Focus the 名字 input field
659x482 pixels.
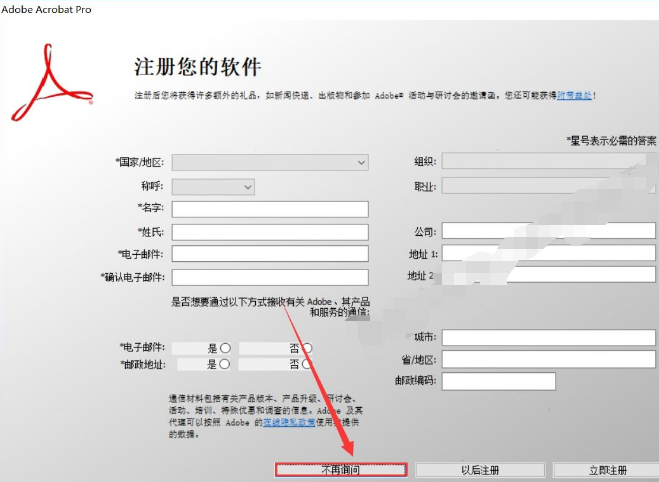(x=270, y=209)
